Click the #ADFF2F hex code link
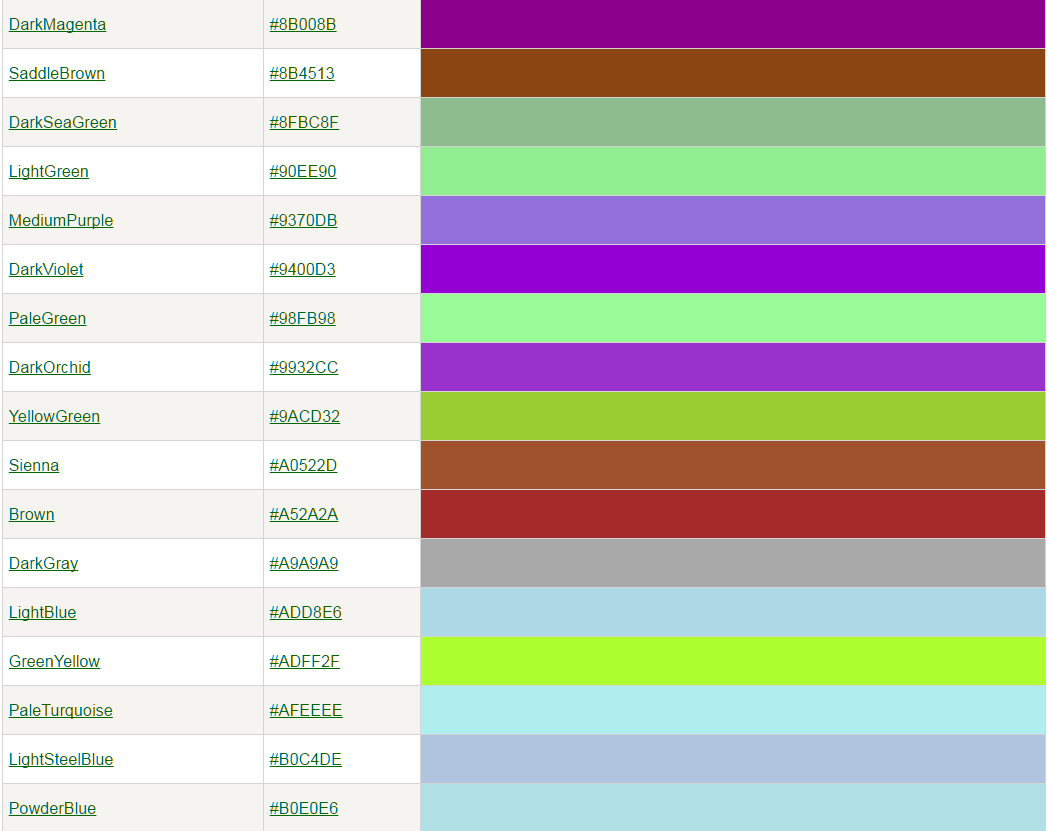 pyautogui.click(x=304, y=661)
